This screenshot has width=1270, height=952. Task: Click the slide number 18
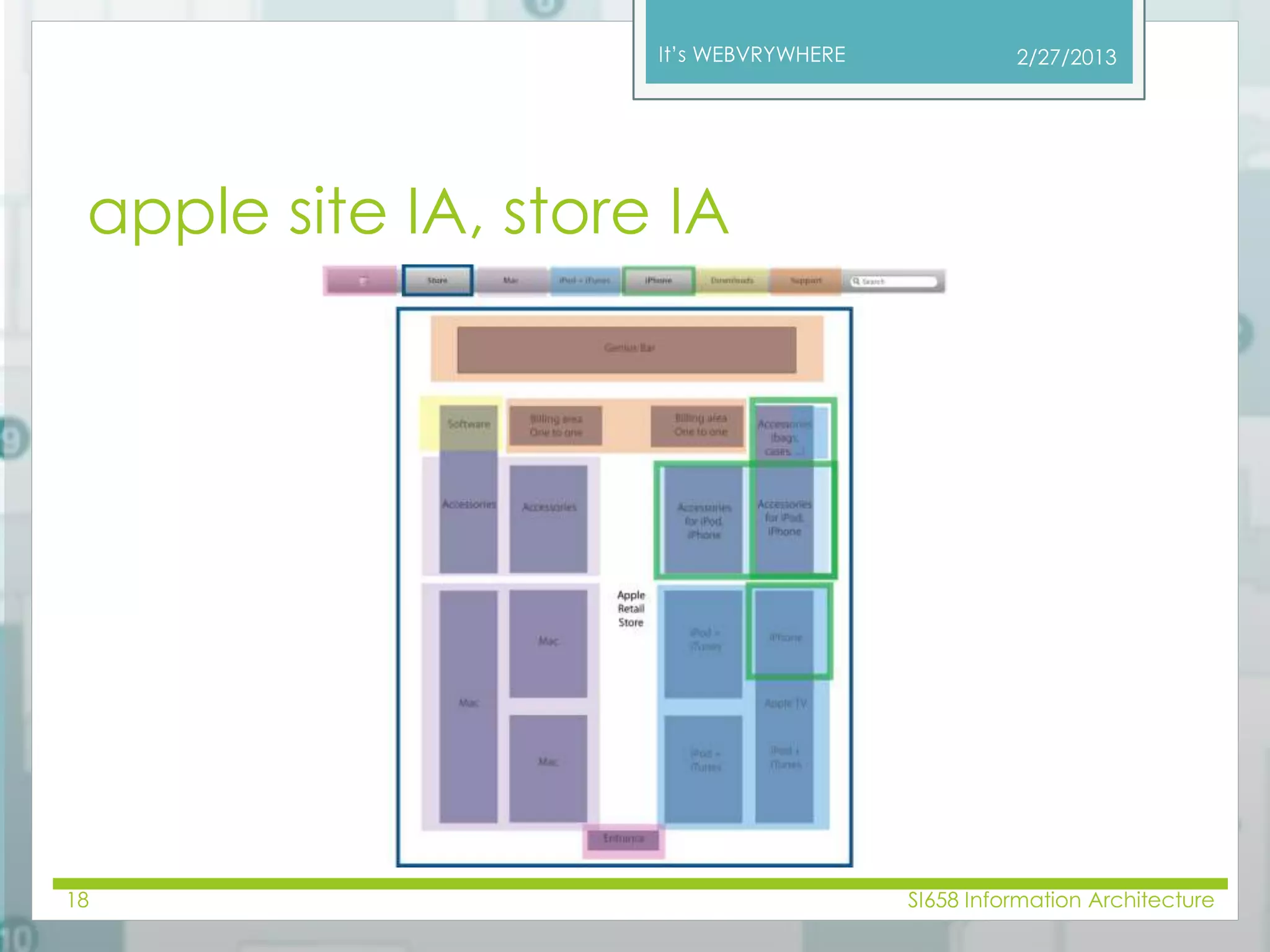[x=78, y=900]
